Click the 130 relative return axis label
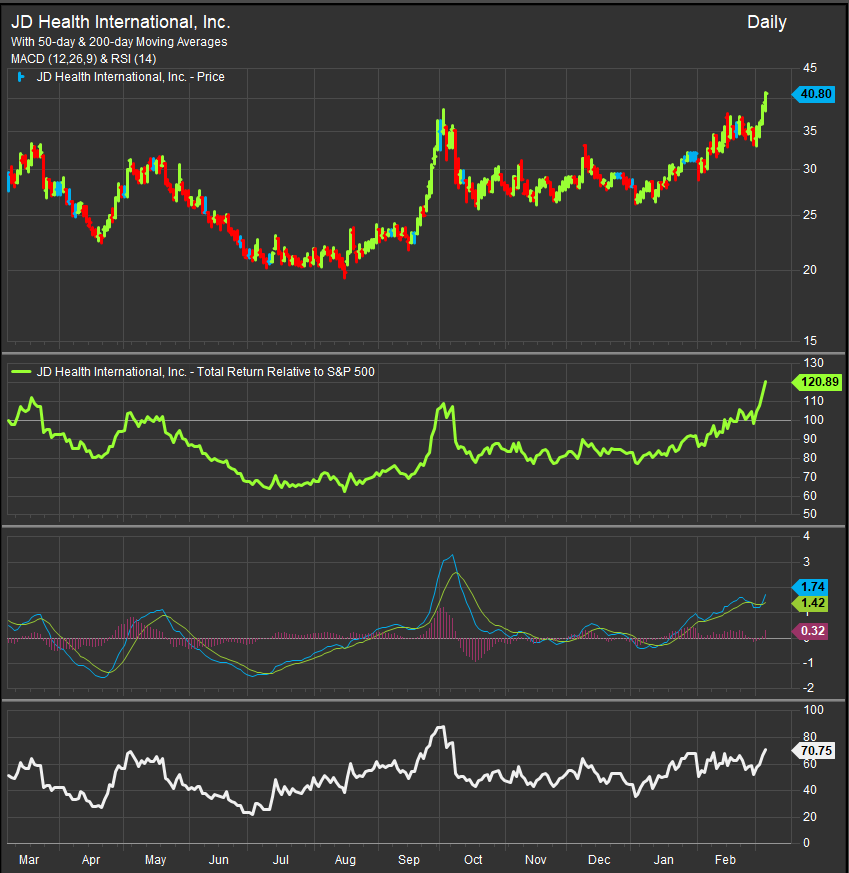 [813, 362]
